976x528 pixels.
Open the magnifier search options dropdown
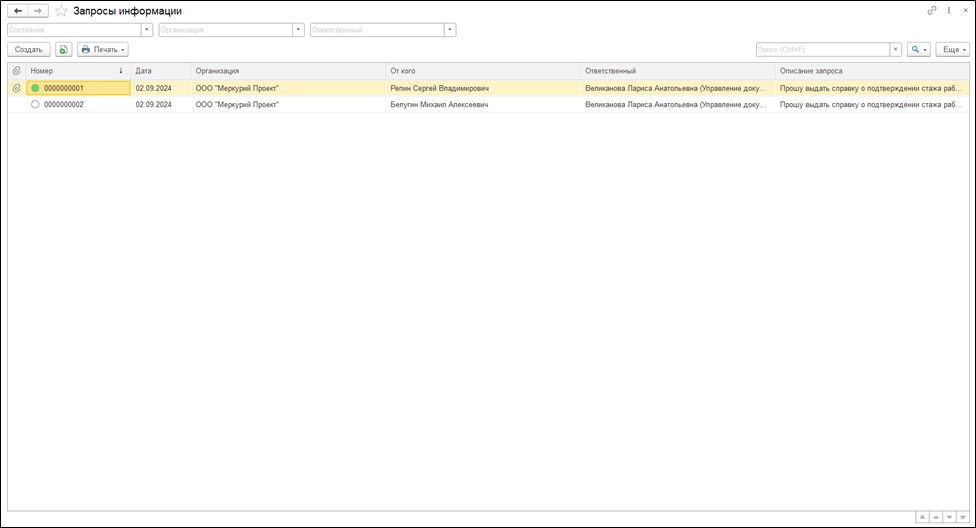click(918, 49)
